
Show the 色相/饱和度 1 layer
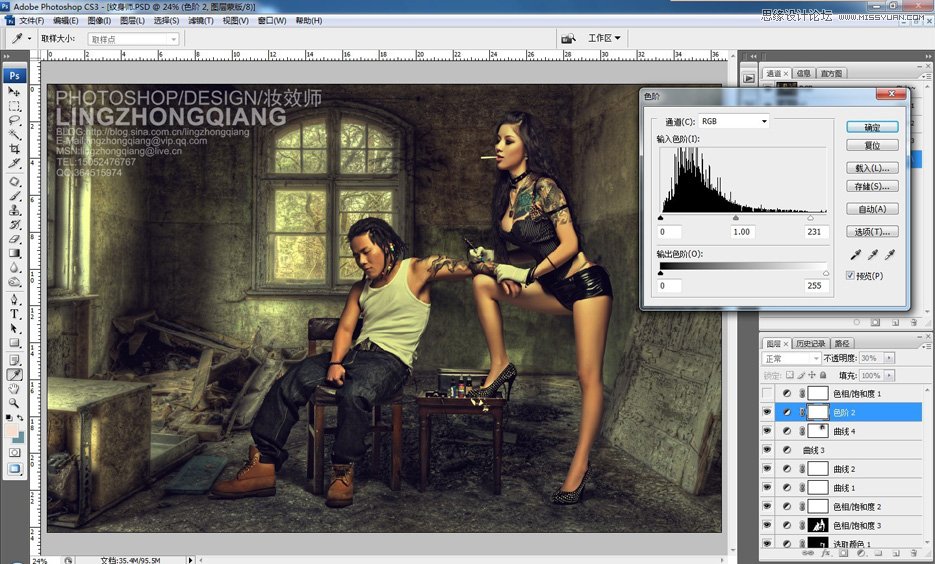(x=767, y=394)
